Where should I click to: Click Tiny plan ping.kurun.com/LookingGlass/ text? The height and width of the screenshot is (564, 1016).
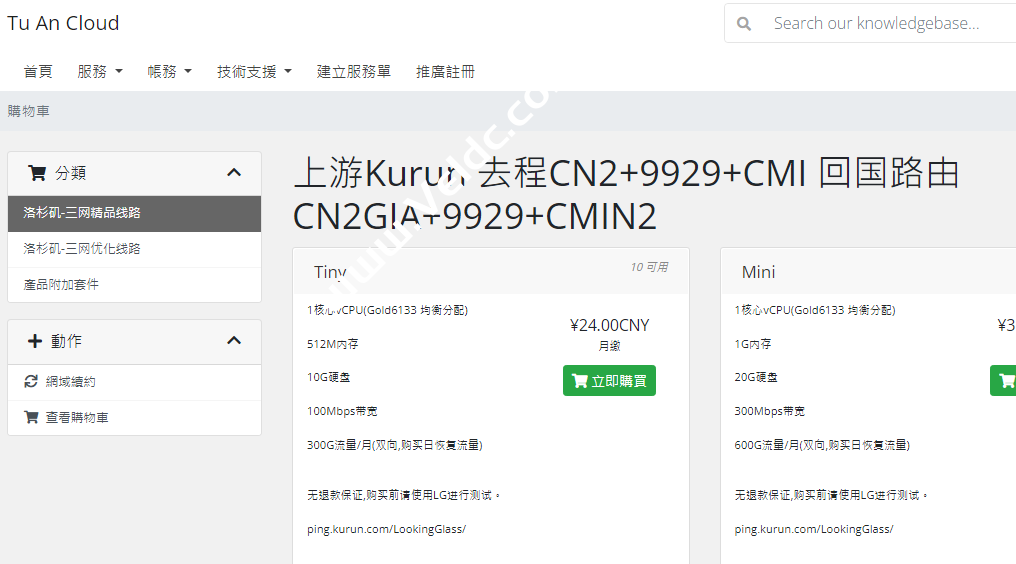pos(386,529)
